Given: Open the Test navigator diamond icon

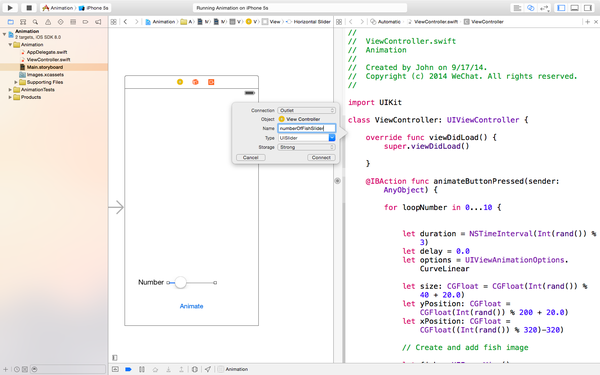Looking at the screenshot, I should 60,22.
